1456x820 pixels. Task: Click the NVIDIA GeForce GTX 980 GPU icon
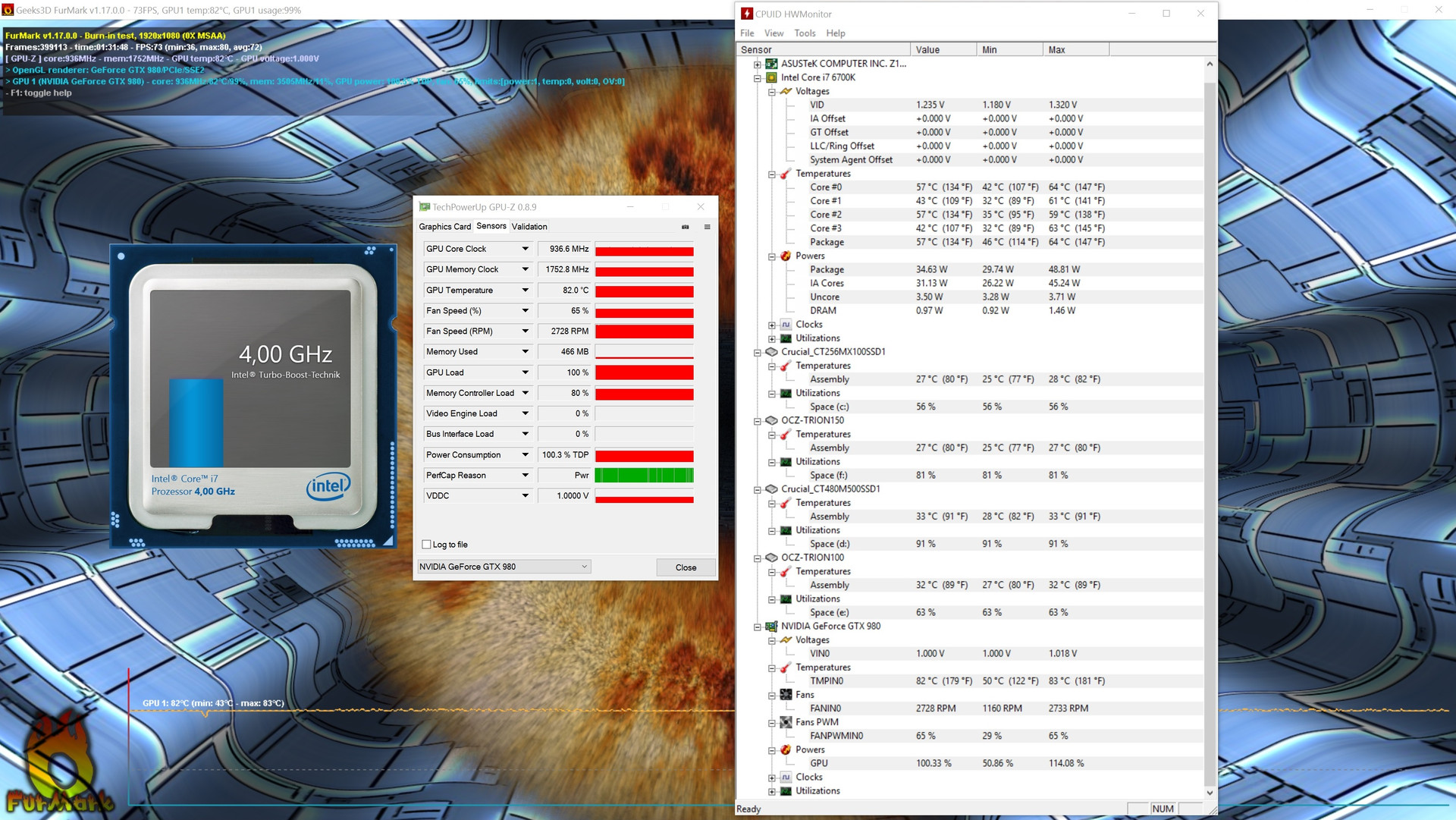click(771, 627)
